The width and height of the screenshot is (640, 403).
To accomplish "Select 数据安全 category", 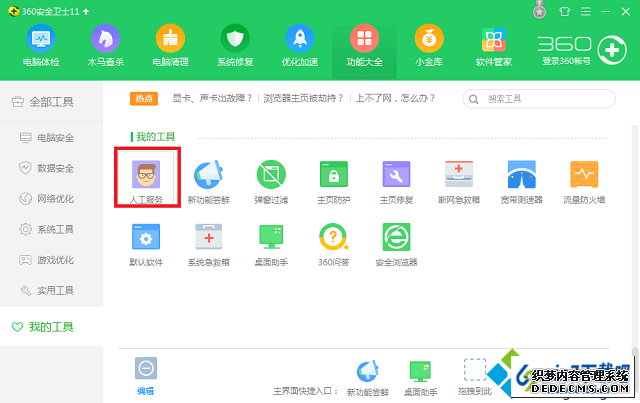I will 51,168.
